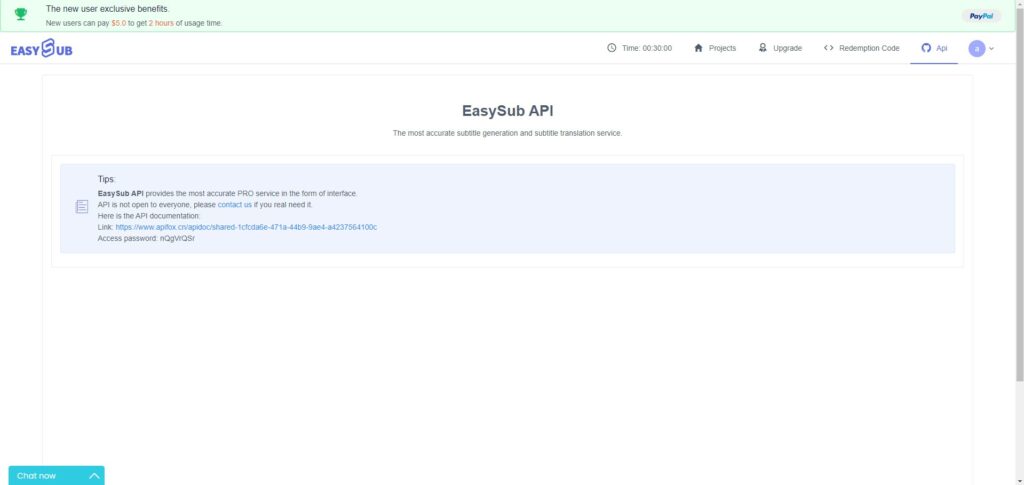Expand chat widget with the up chevron
This screenshot has height=485, width=1024.
click(94, 476)
